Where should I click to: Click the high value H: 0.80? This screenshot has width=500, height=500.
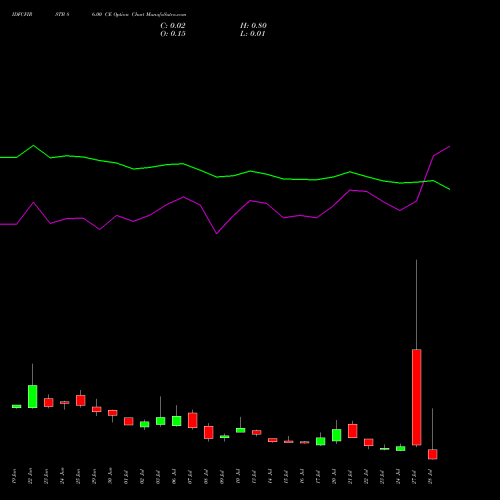tap(253, 26)
